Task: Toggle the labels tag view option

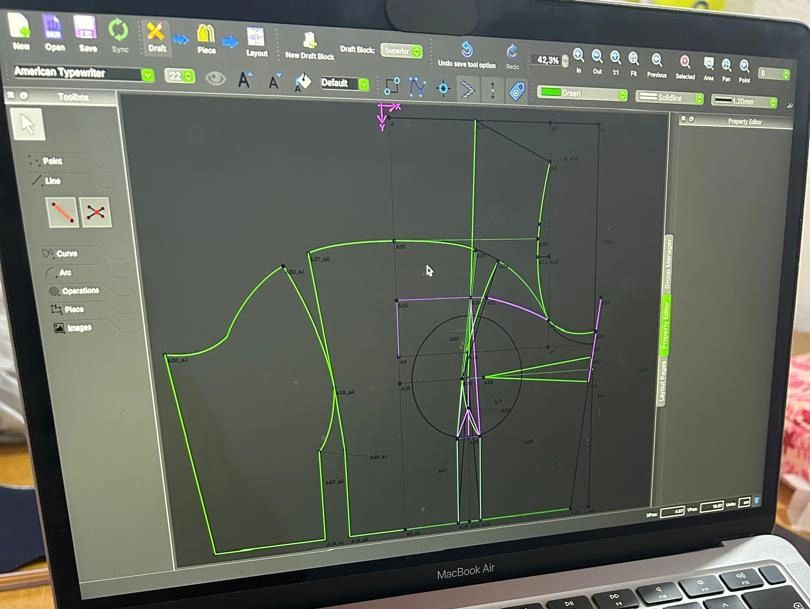Action: coord(517,92)
